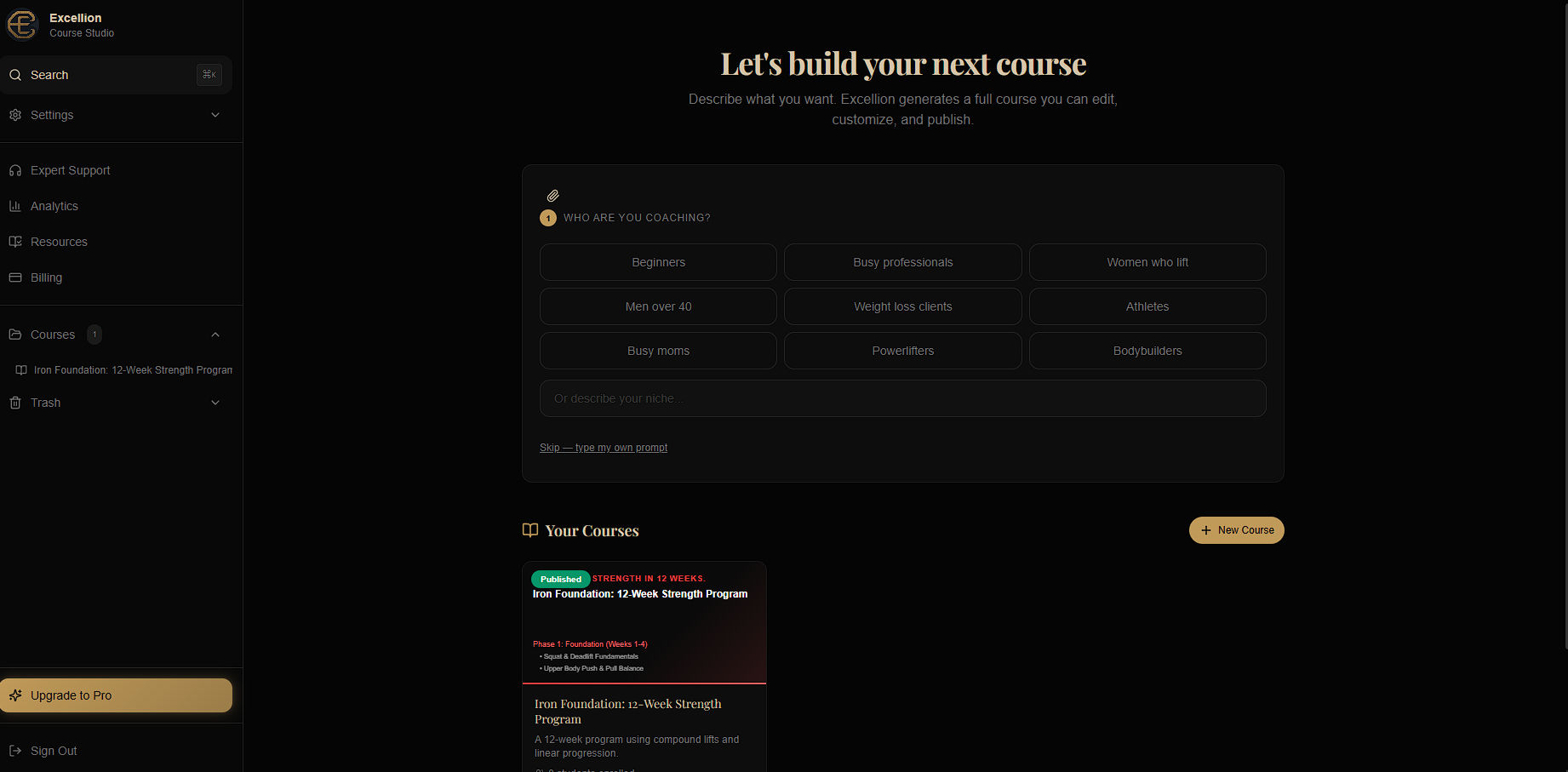Click the plus icon on New Course
The height and width of the screenshot is (772, 1568).
pyautogui.click(x=1205, y=530)
